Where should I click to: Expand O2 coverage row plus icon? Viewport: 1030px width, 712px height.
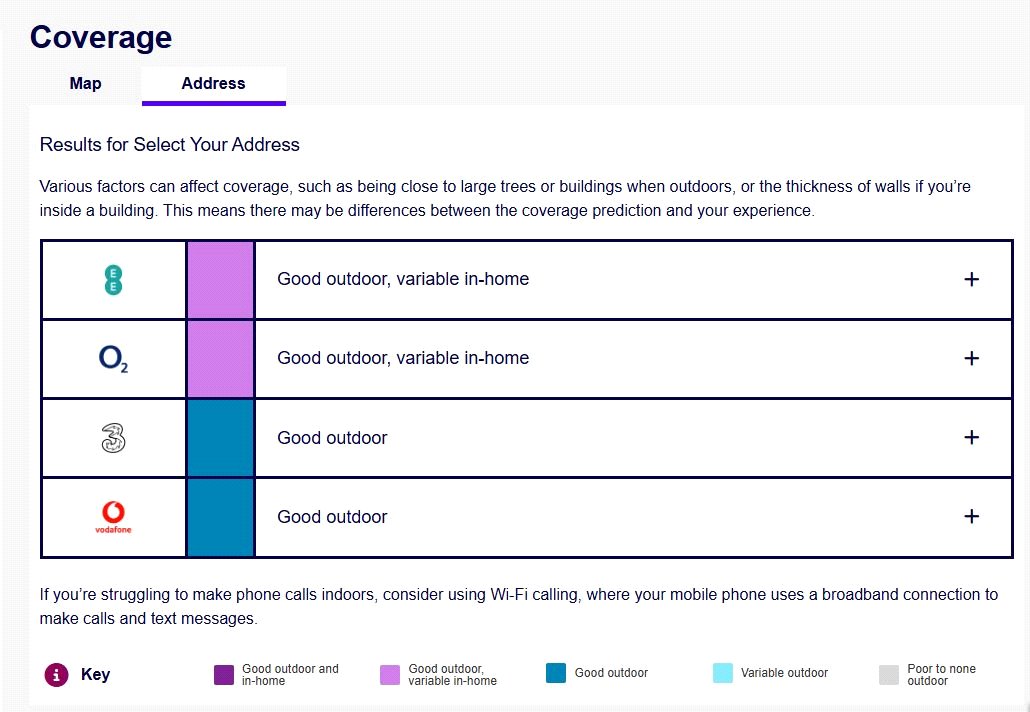pyautogui.click(x=971, y=358)
